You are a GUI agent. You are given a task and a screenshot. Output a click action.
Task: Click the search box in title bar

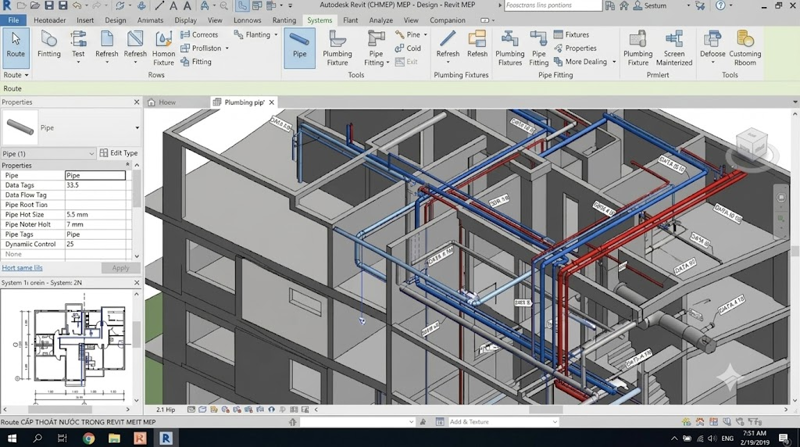pos(554,6)
